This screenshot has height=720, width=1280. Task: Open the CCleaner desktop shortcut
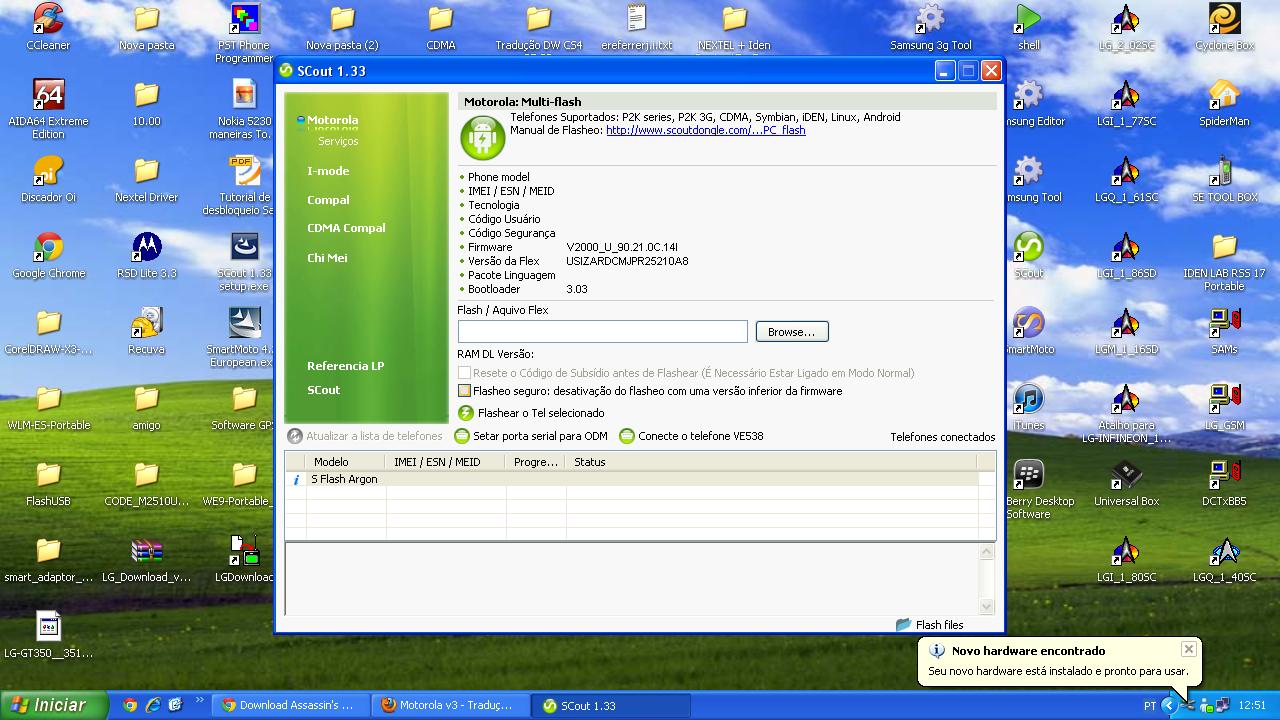click(48, 27)
